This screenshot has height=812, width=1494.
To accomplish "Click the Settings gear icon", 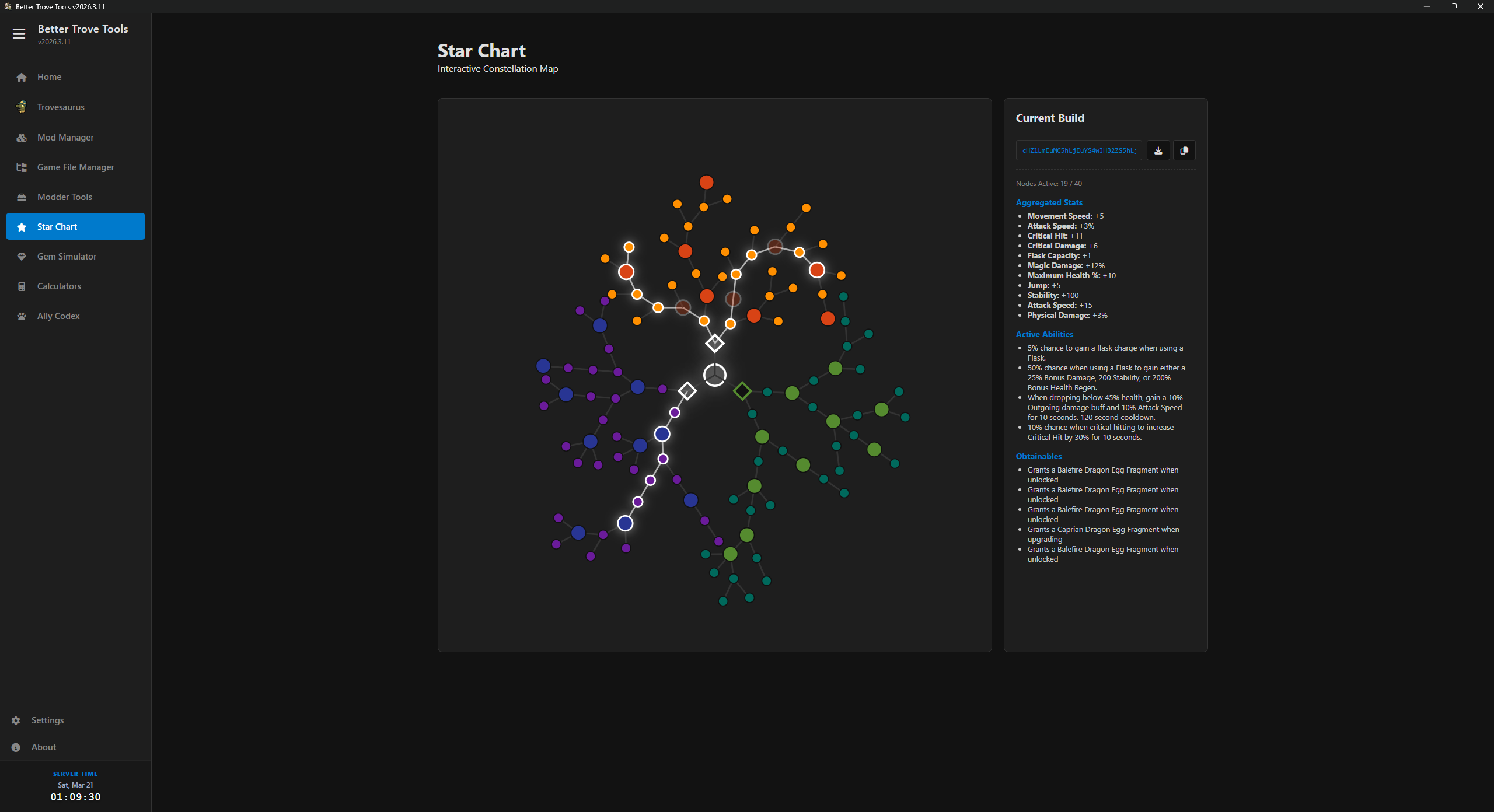I will pos(15,720).
